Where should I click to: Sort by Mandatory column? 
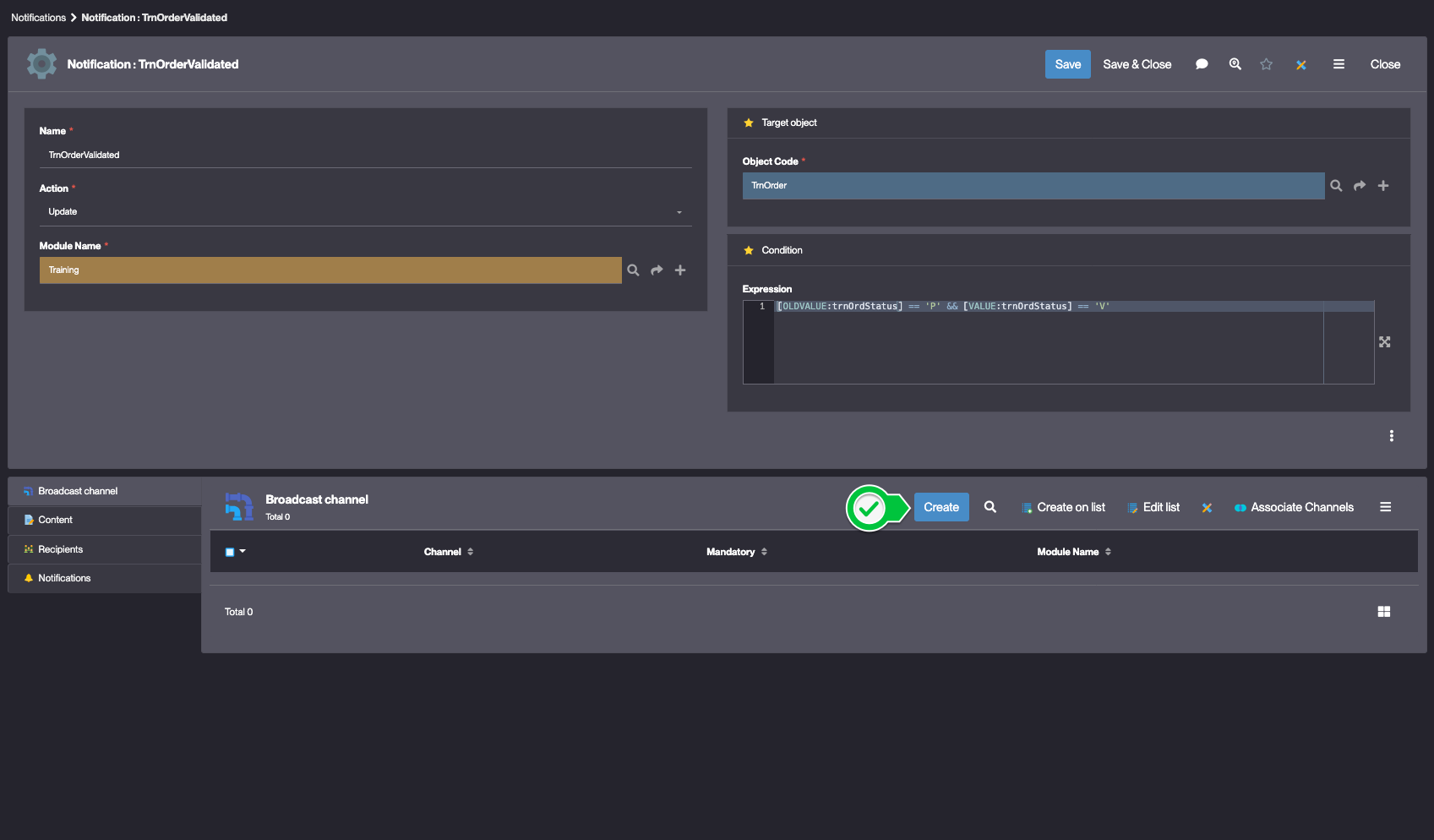point(737,552)
